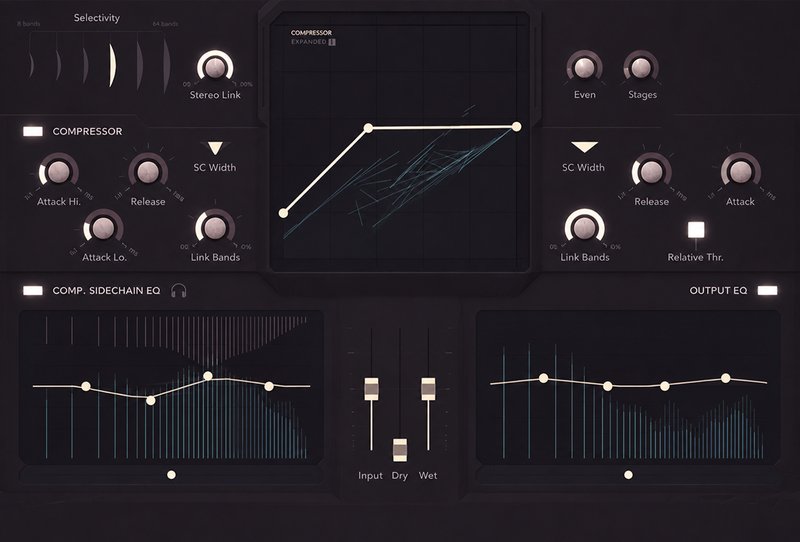Click COMPRESSOR title inside graph display
The width and height of the screenshot is (800, 542).
coord(311,33)
